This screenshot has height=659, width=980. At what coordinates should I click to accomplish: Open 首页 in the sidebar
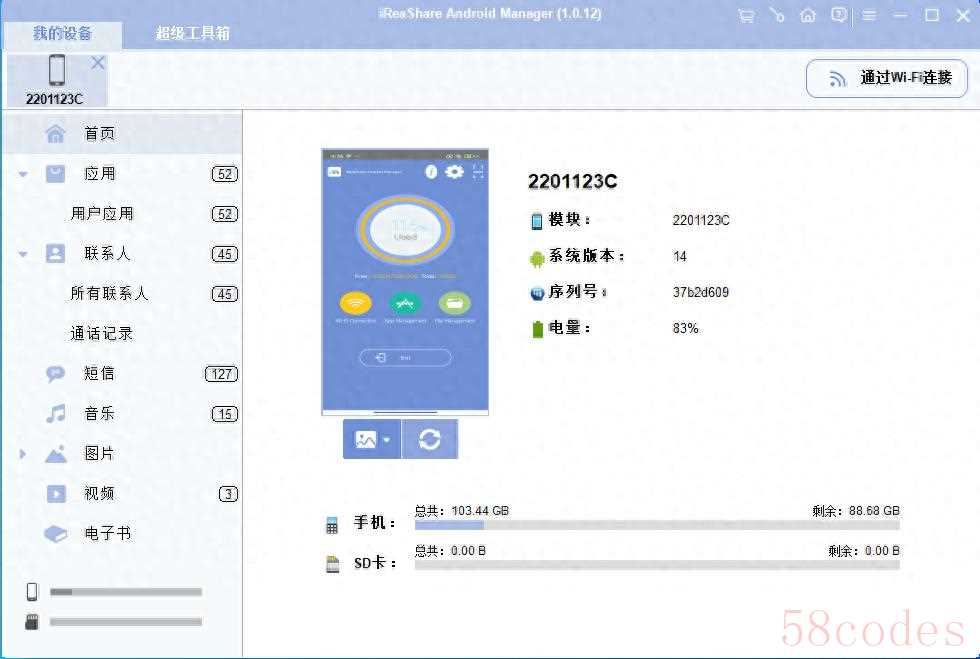[122, 134]
